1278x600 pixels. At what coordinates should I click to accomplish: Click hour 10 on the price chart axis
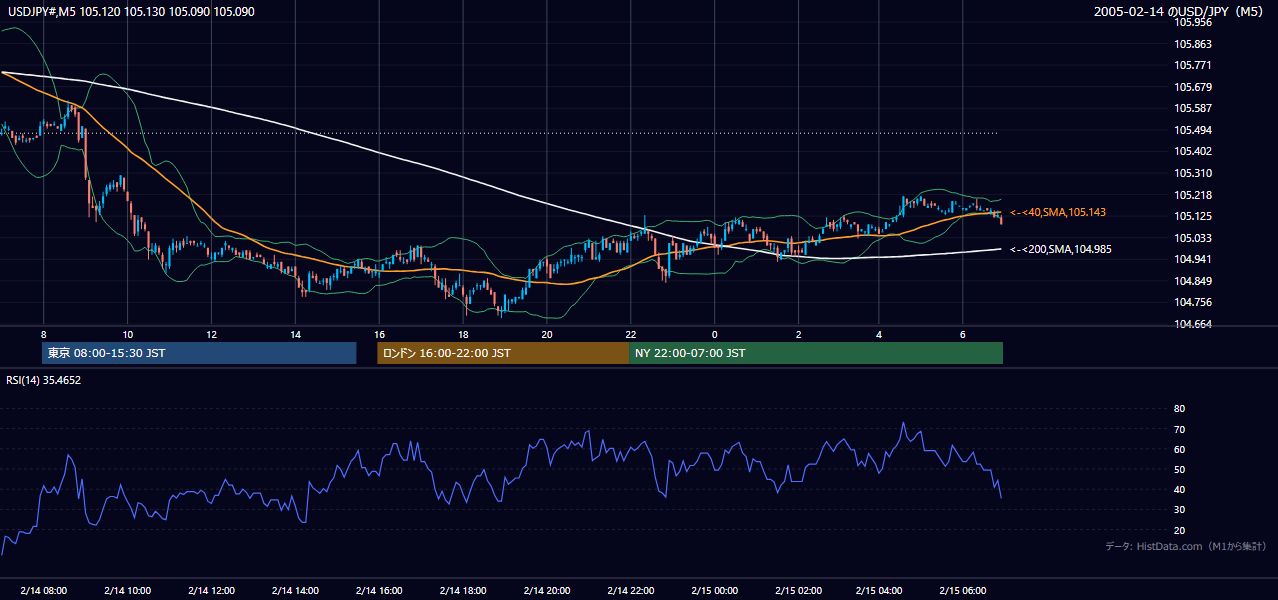[x=127, y=333]
